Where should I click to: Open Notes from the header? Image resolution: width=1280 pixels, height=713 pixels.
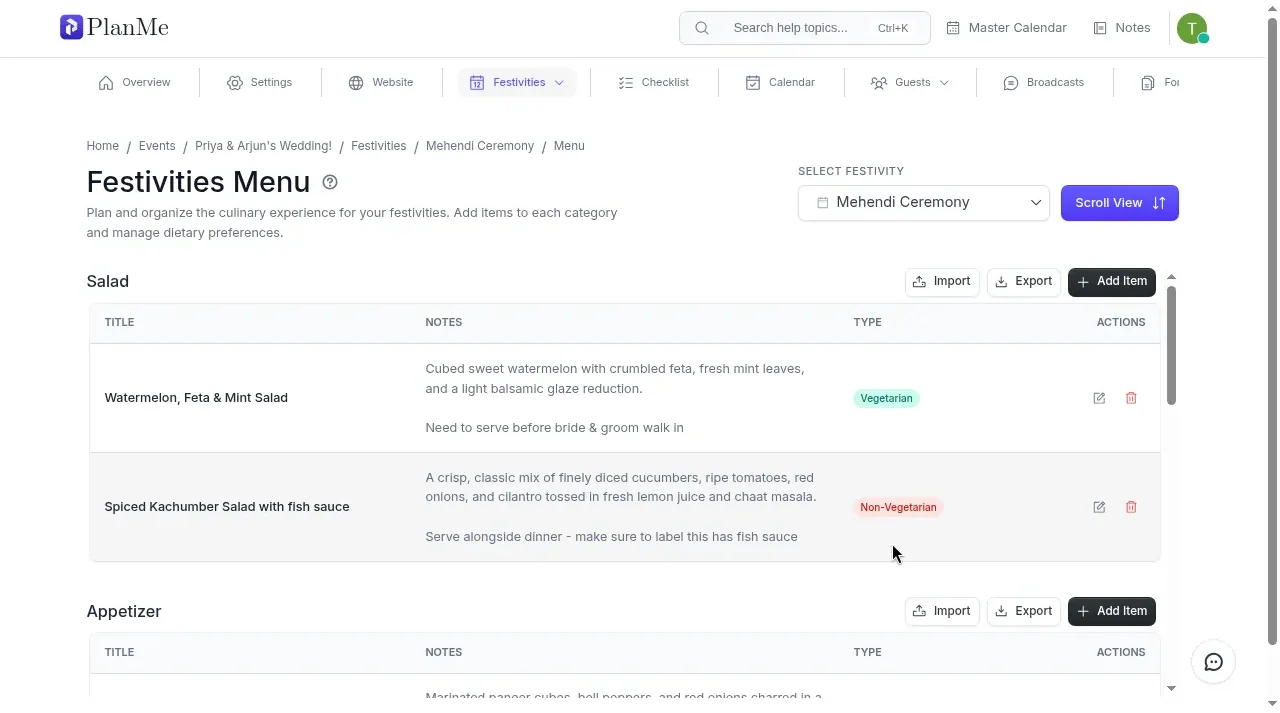click(x=1122, y=28)
